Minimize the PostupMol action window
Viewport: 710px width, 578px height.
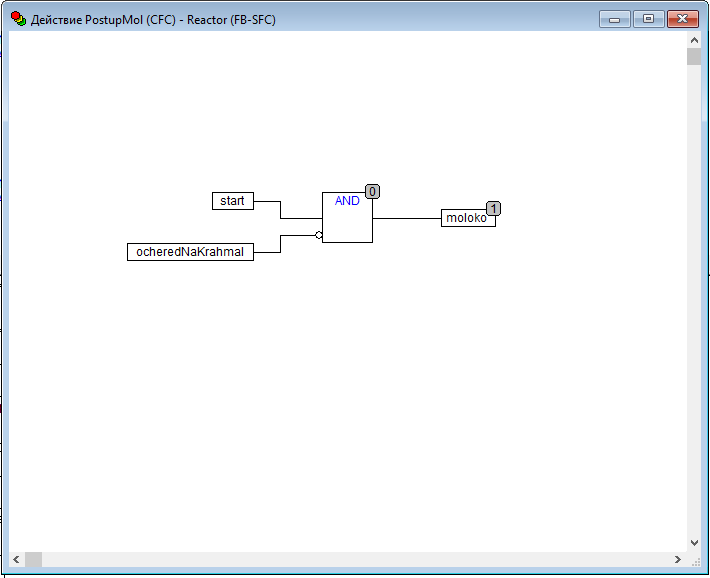pyautogui.click(x=614, y=19)
